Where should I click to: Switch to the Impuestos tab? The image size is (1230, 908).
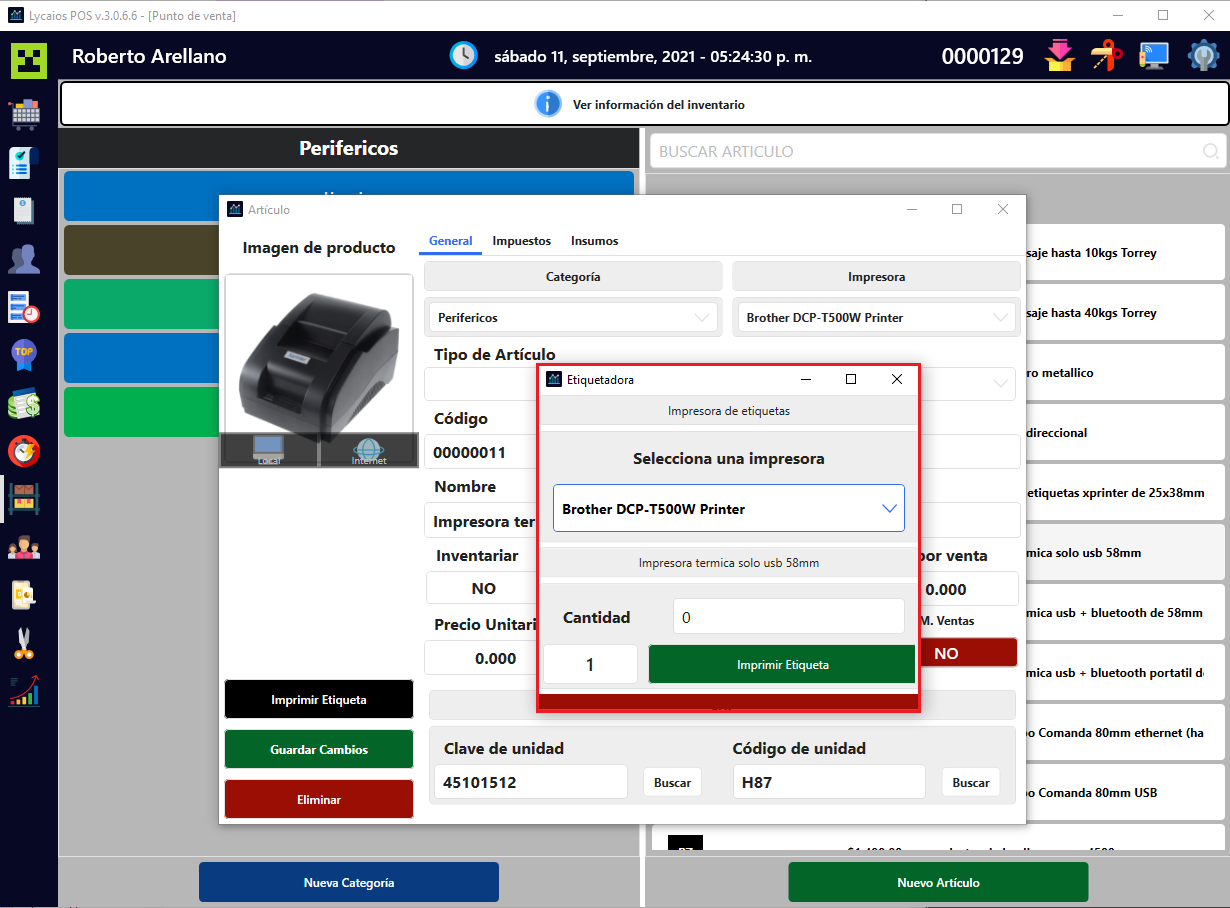tap(521, 241)
